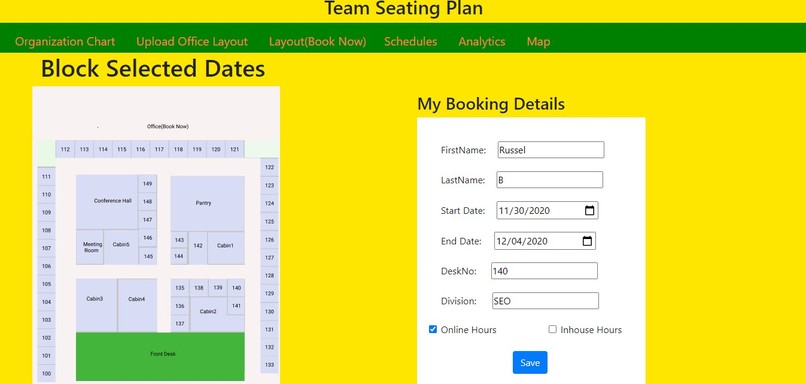Viewport: 806px width, 384px height.
Task: Choose desk 114 on the floor plan
Action: click(x=103, y=150)
